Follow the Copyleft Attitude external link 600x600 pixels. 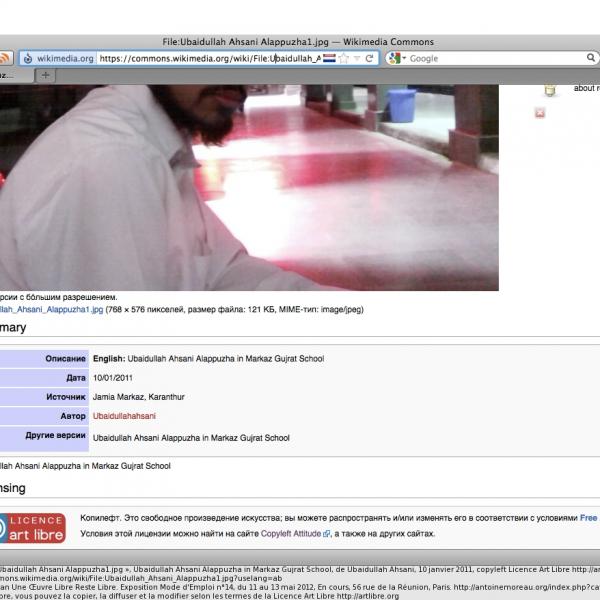point(295,533)
